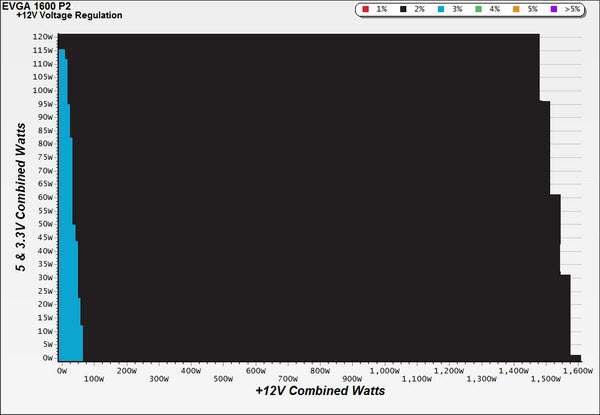Click the '40w' y-axis tick label
This screenshot has height=415, width=600.
(44, 251)
